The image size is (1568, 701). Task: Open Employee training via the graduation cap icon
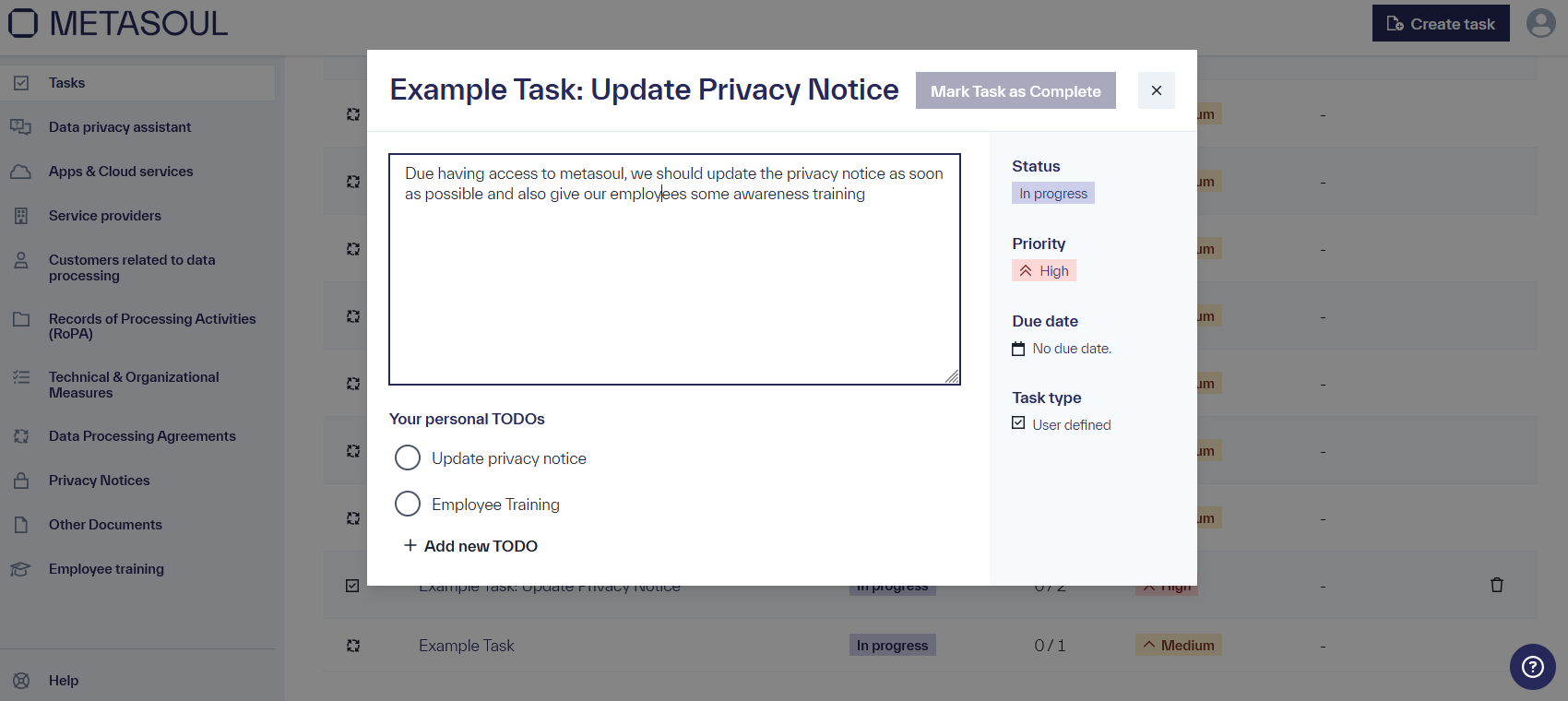pos(21,568)
